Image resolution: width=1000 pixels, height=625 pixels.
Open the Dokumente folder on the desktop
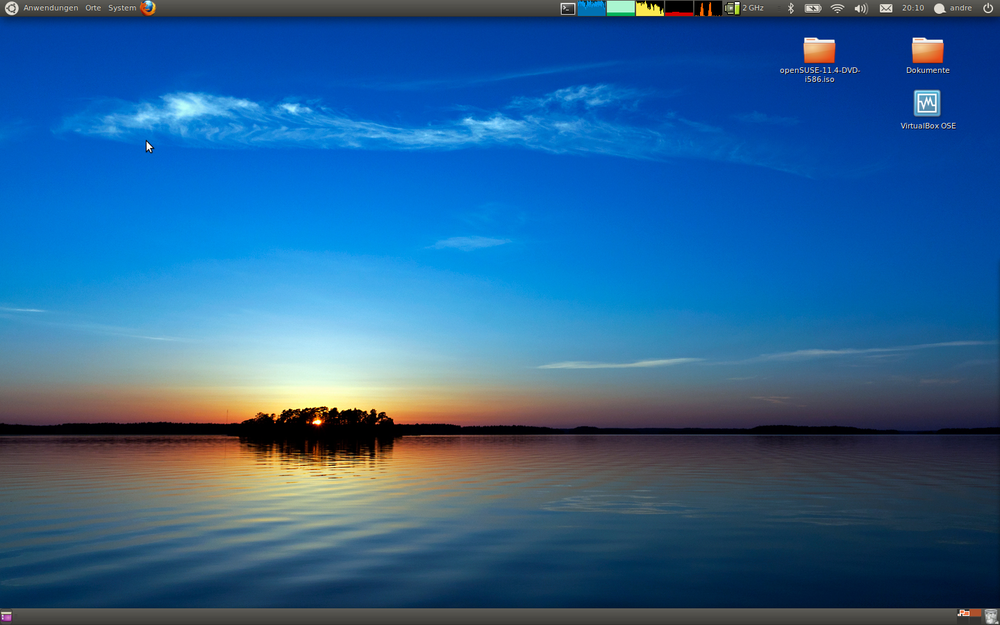(927, 48)
